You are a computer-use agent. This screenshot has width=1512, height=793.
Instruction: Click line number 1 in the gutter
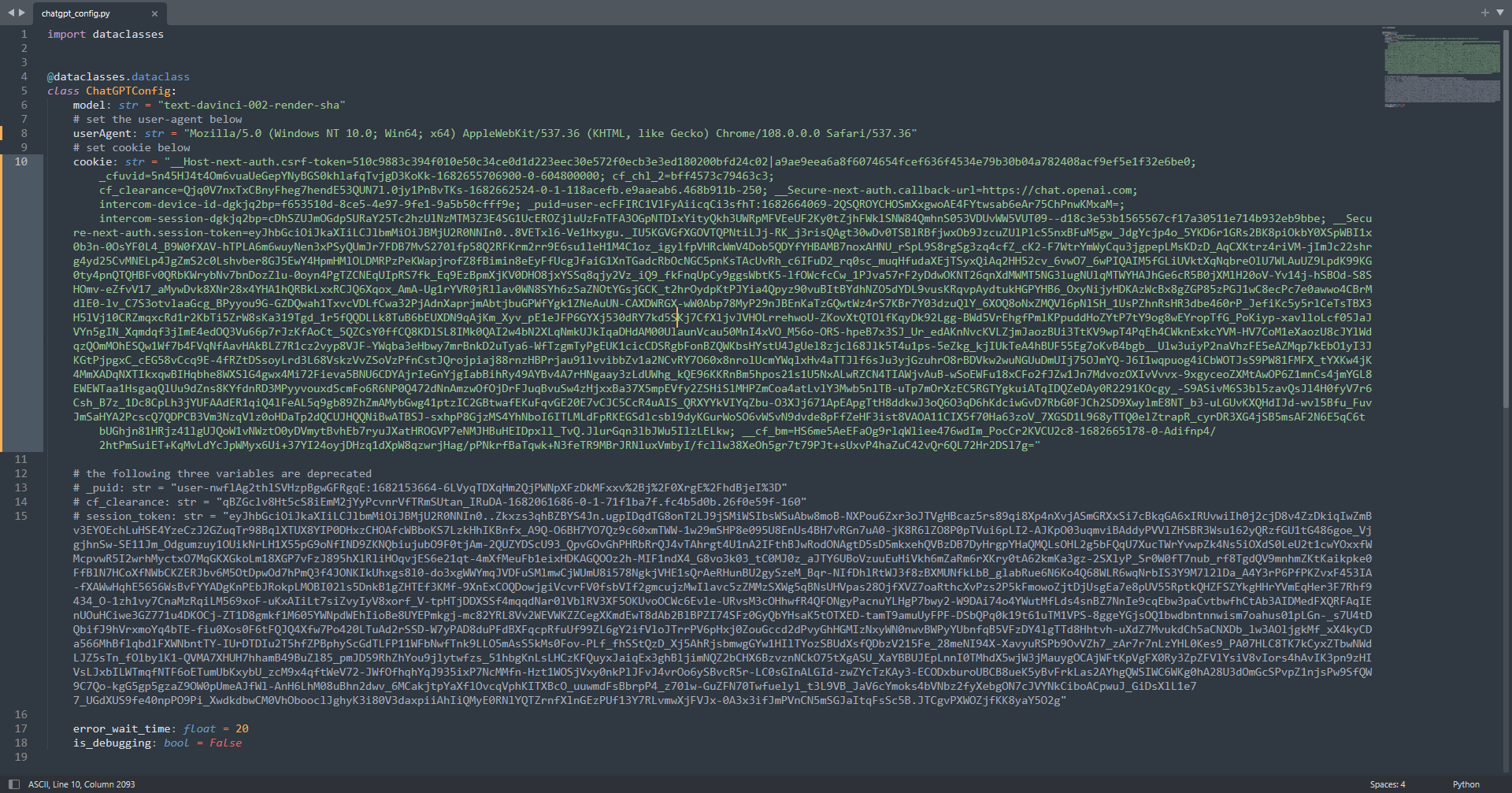[x=24, y=34]
